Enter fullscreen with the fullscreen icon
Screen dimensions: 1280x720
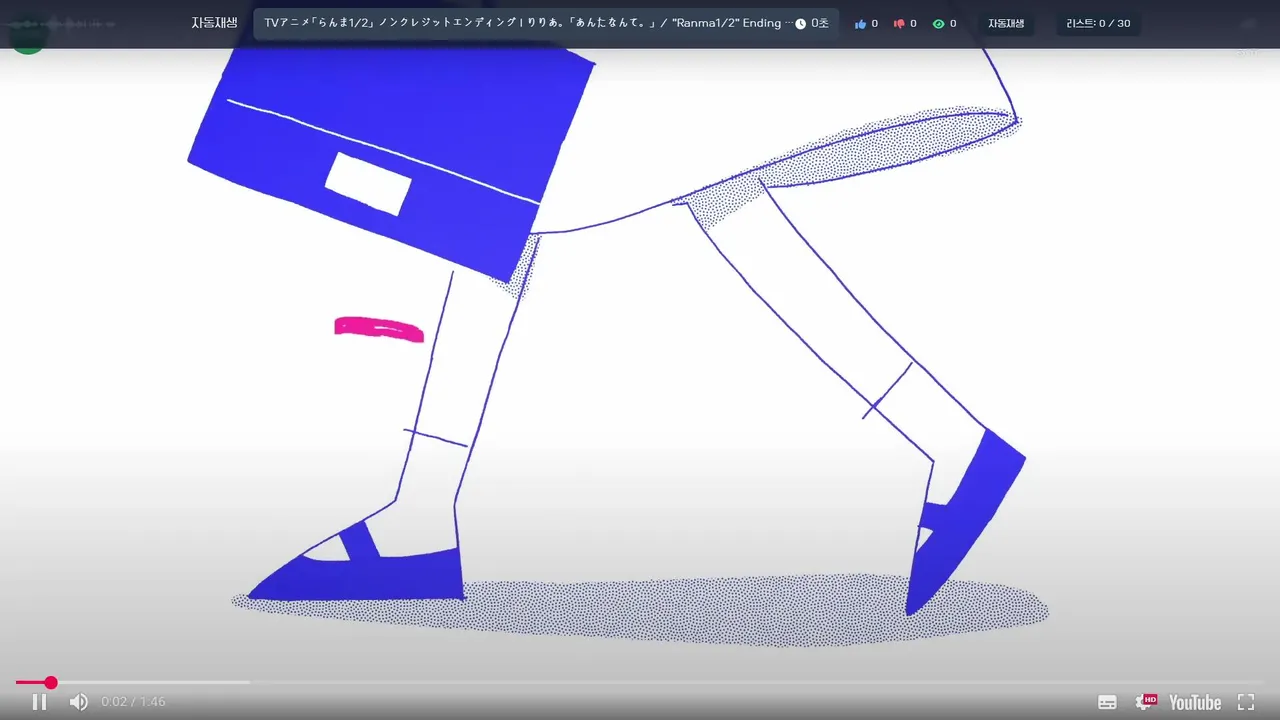[1246, 702]
